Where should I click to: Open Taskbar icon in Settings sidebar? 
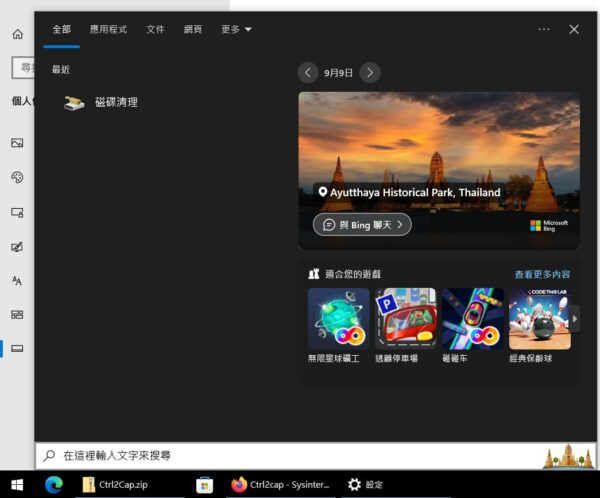pos(17,348)
